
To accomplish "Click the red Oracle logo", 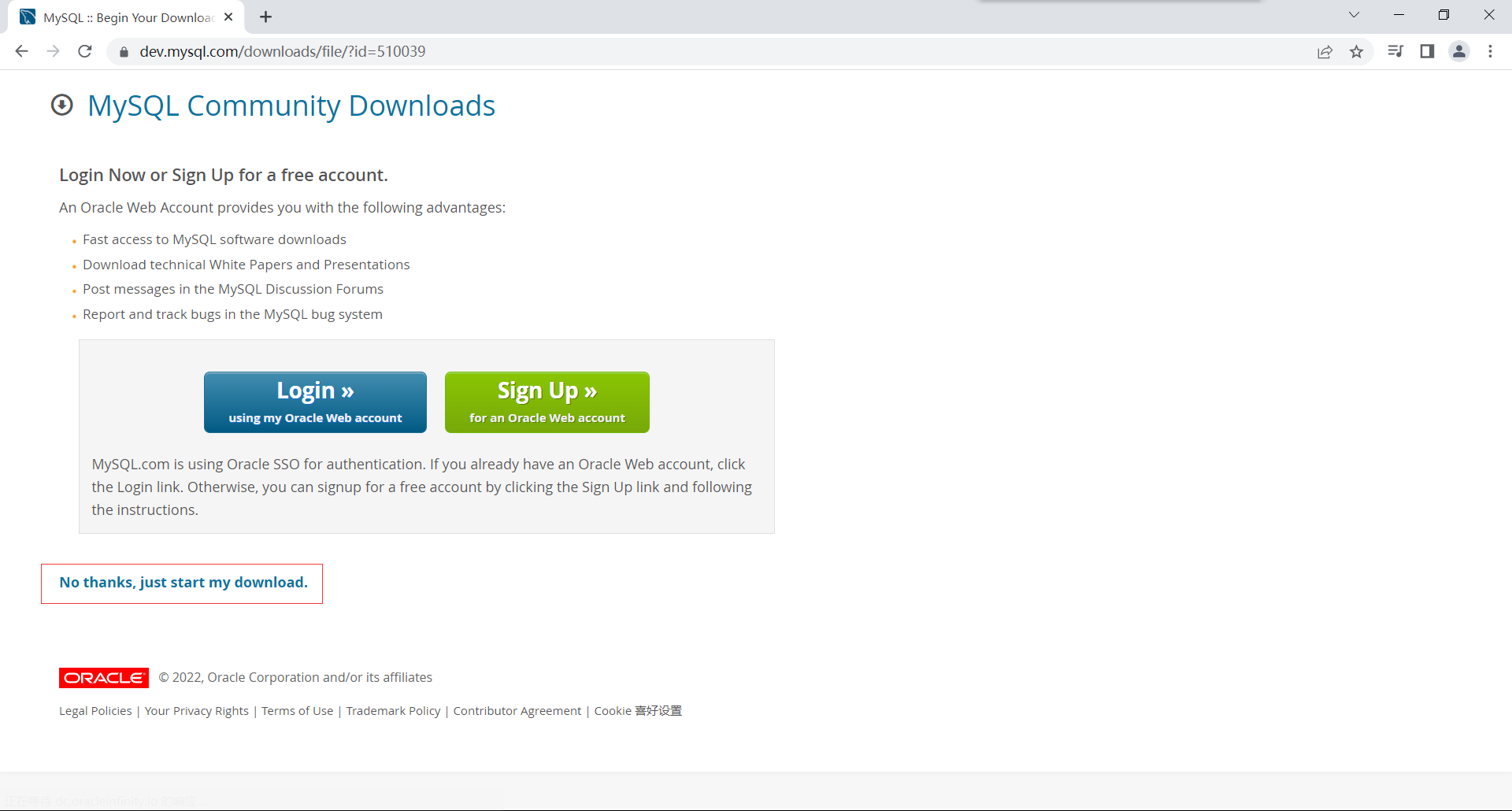I will [103, 678].
